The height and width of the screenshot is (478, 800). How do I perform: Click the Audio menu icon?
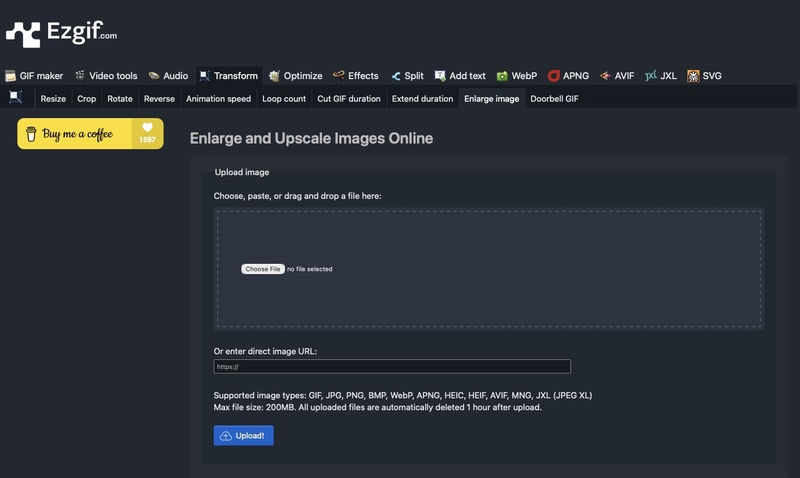pyautogui.click(x=154, y=76)
